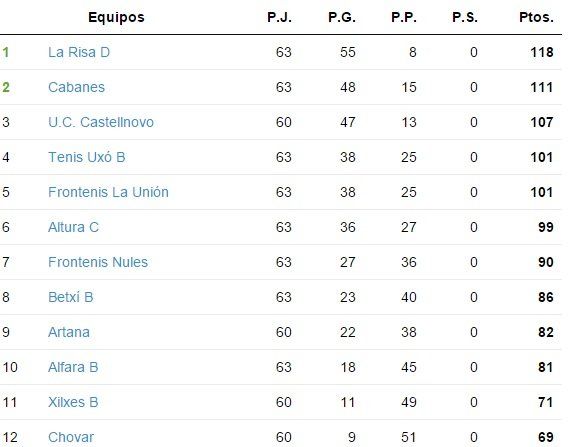578x447 pixels.
Task: Open the Chovar team link
Action: pos(71,437)
